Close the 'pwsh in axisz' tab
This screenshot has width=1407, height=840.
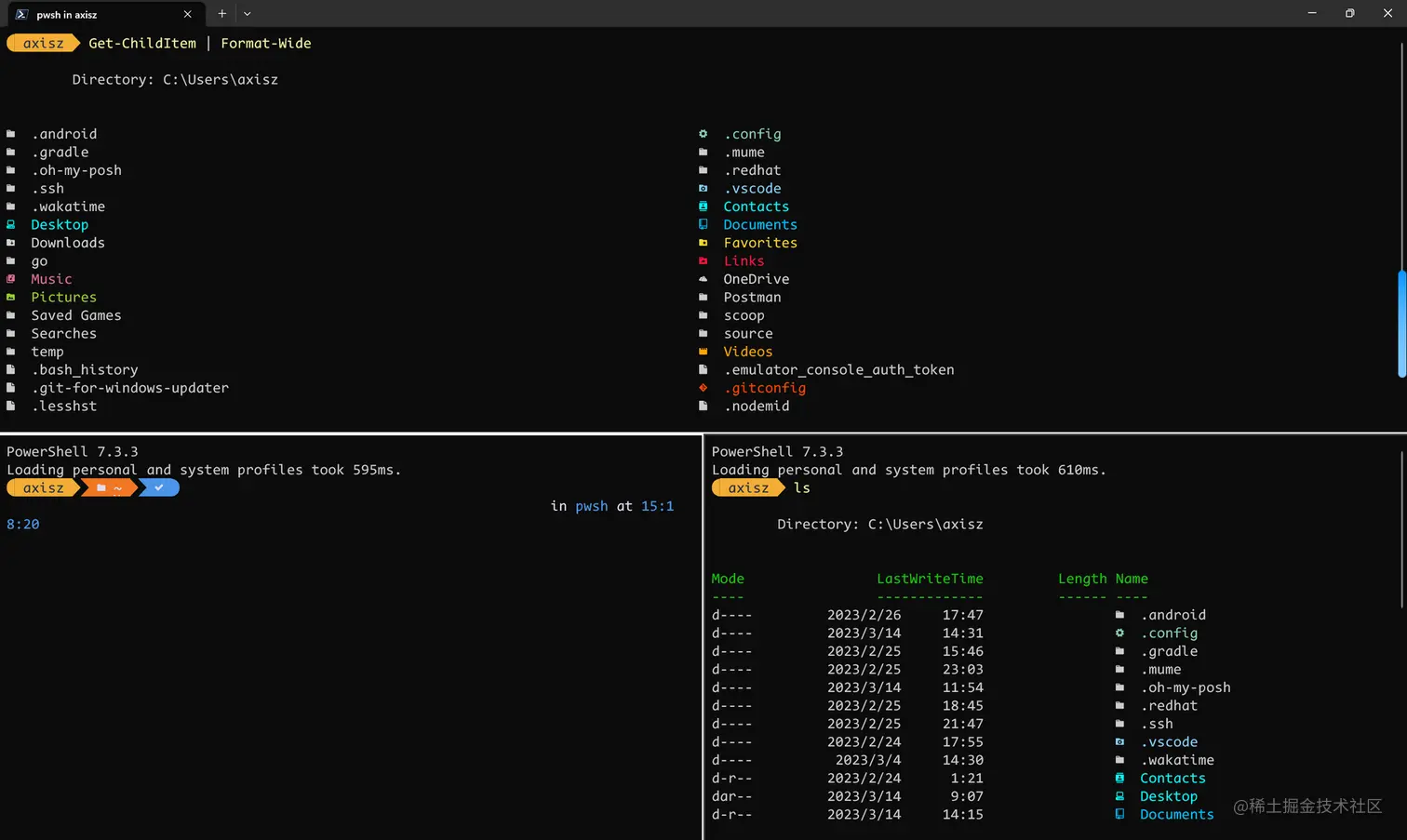pyautogui.click(x=187, y=14)
